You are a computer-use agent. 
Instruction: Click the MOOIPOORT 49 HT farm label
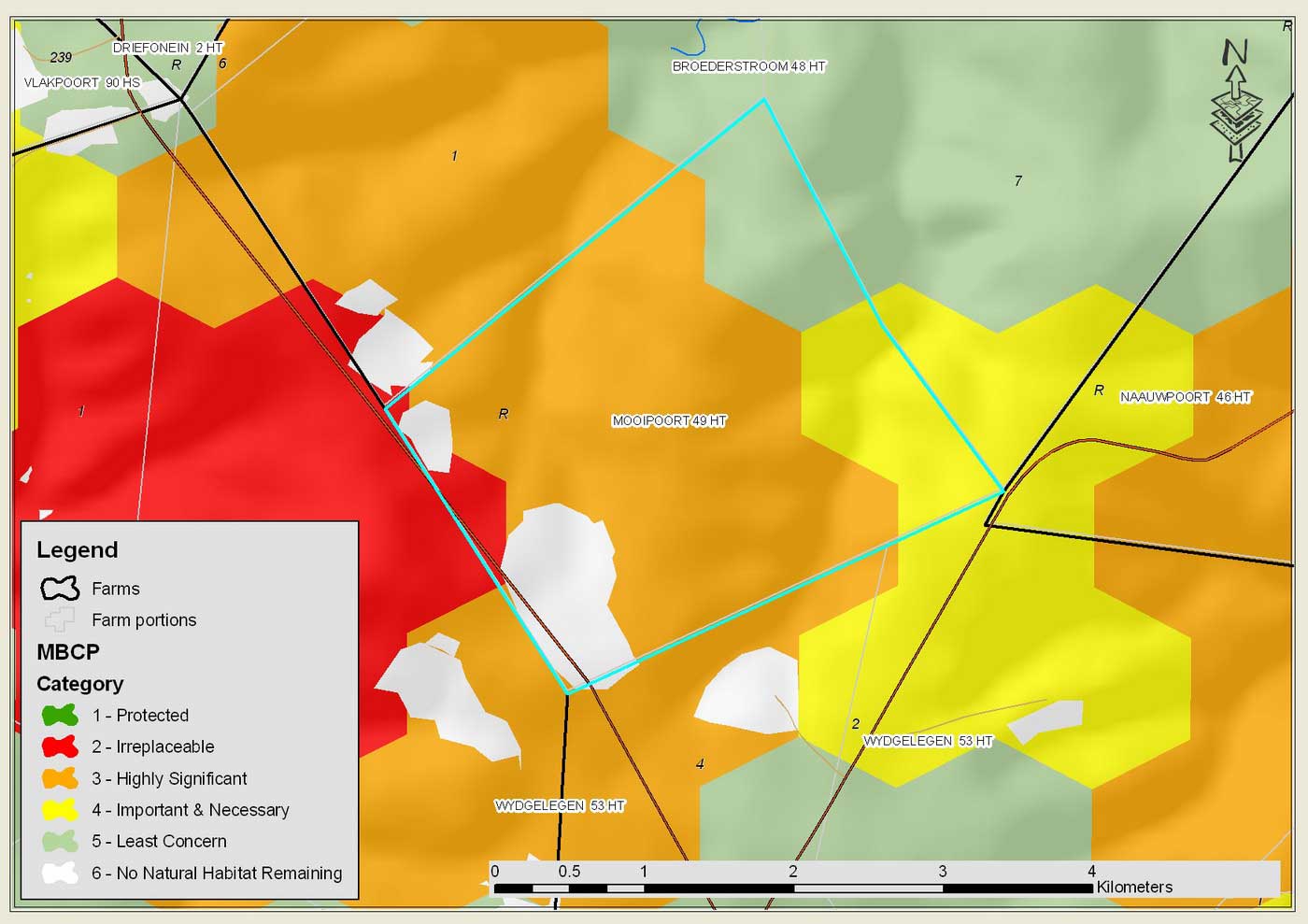coord(669,421)
